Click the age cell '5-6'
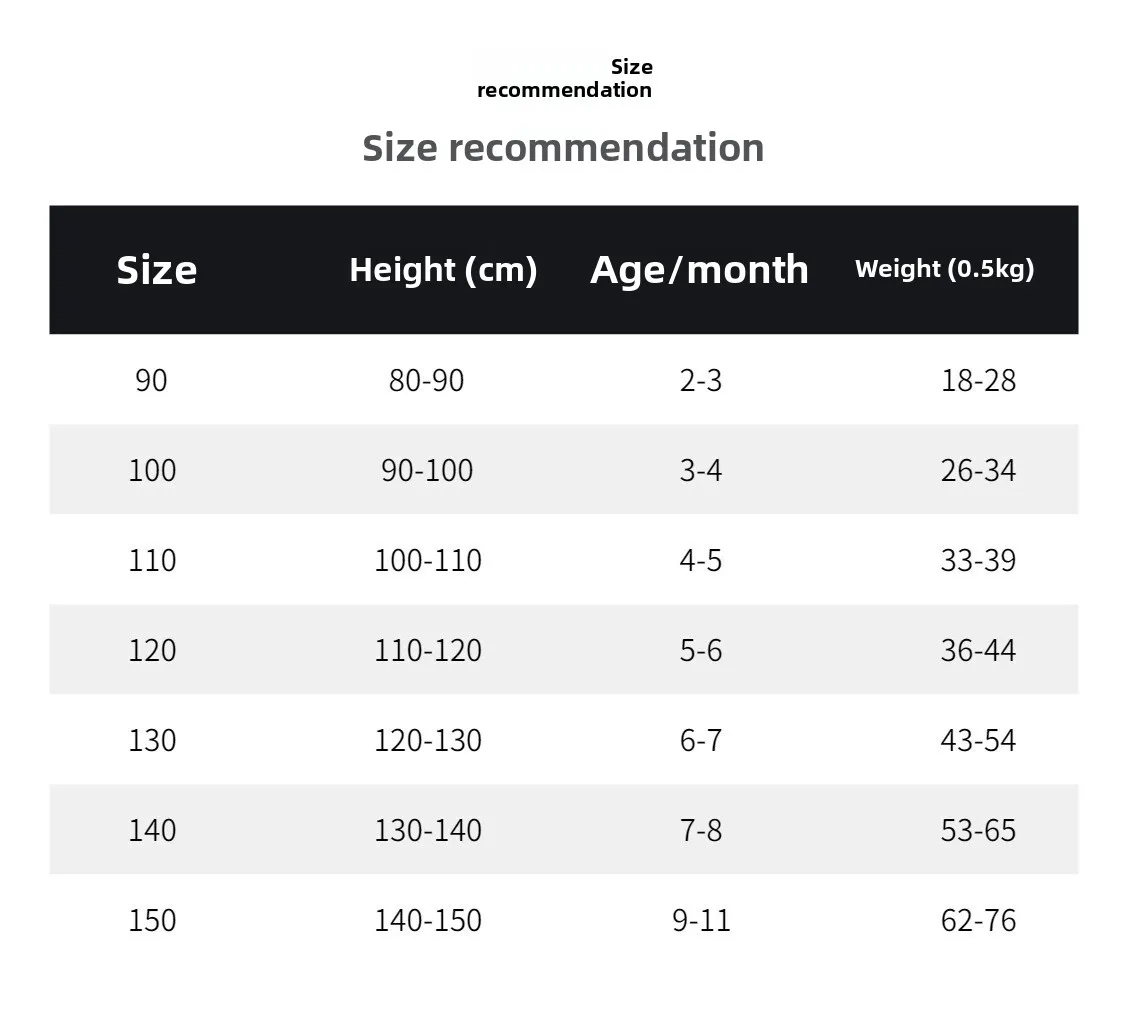 pyautogui.click(x=701, y=651)
